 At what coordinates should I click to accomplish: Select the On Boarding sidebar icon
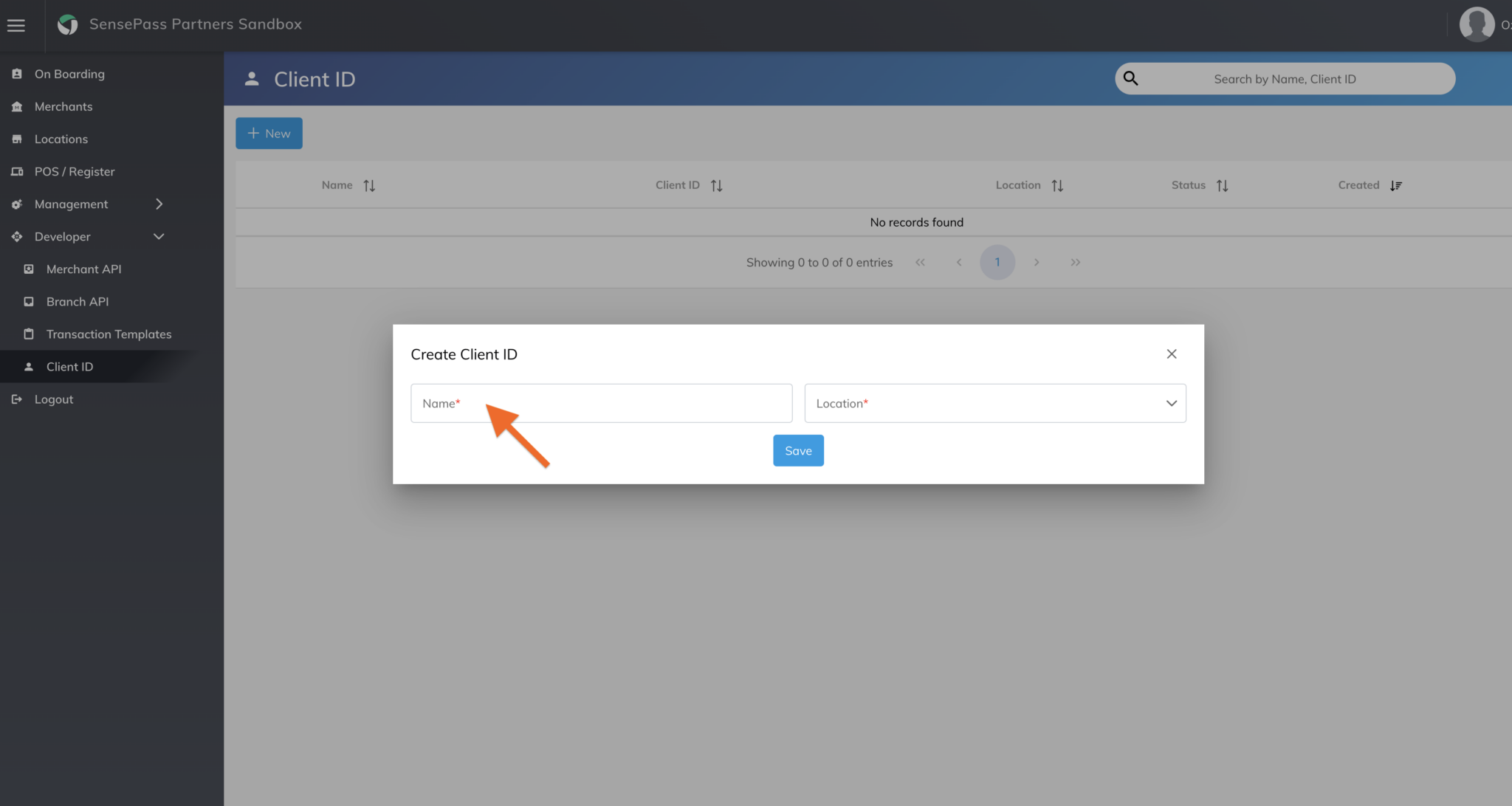pos(16,73)
